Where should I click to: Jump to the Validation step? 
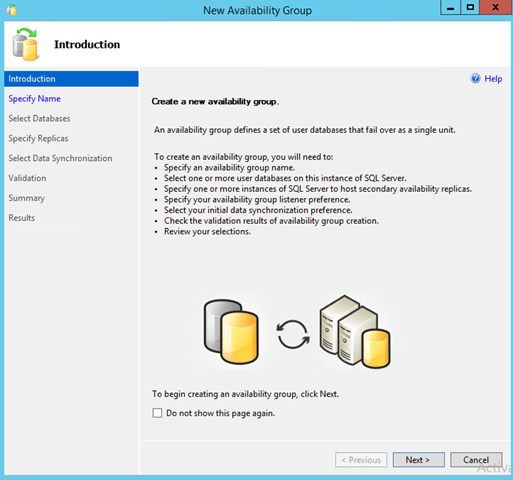point(27,178)
